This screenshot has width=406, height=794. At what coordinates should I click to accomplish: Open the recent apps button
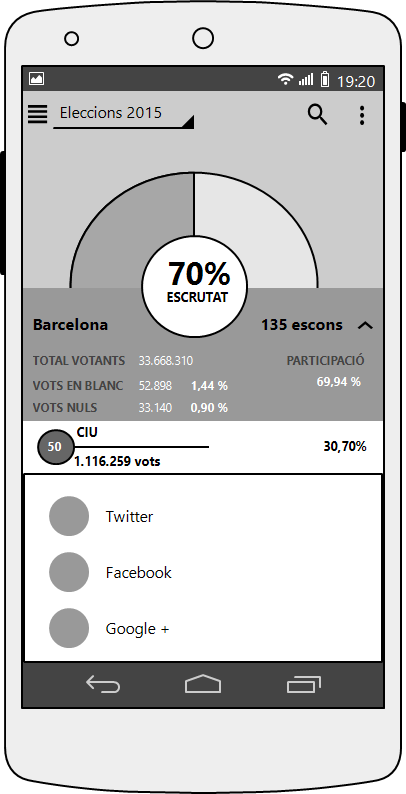pos(304,685)
